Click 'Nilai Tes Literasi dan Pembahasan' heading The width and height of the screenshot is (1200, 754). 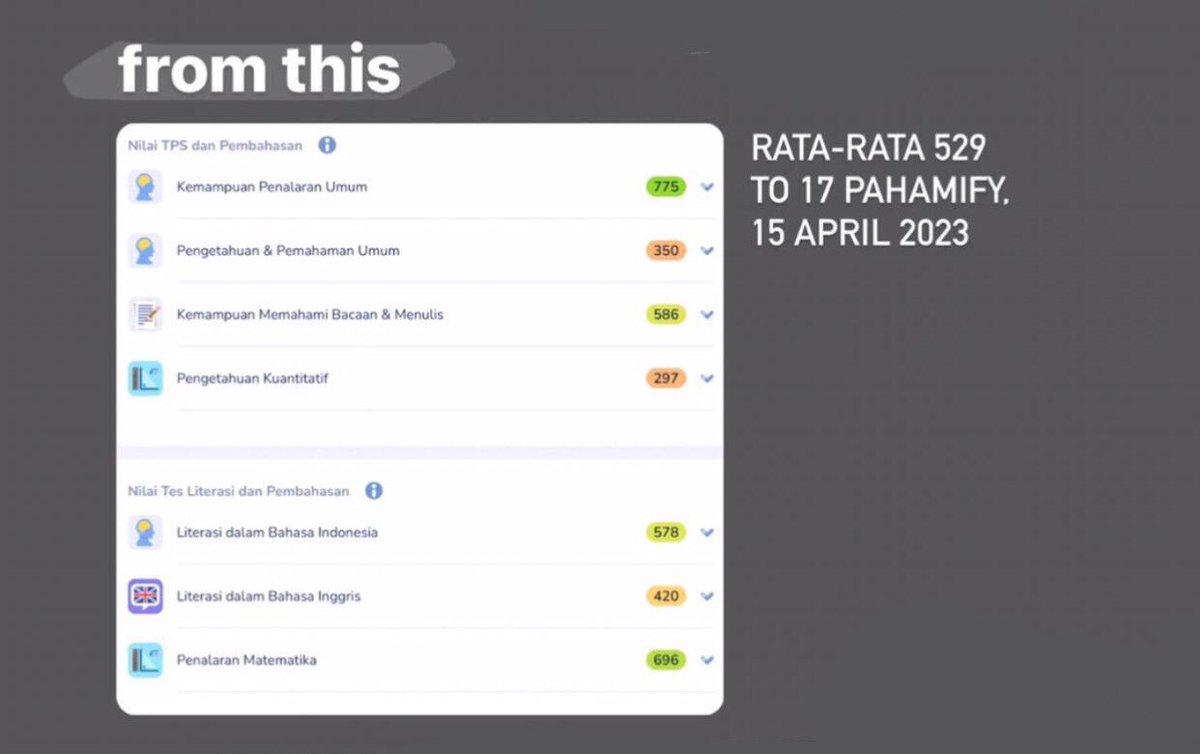pos(239,492)
